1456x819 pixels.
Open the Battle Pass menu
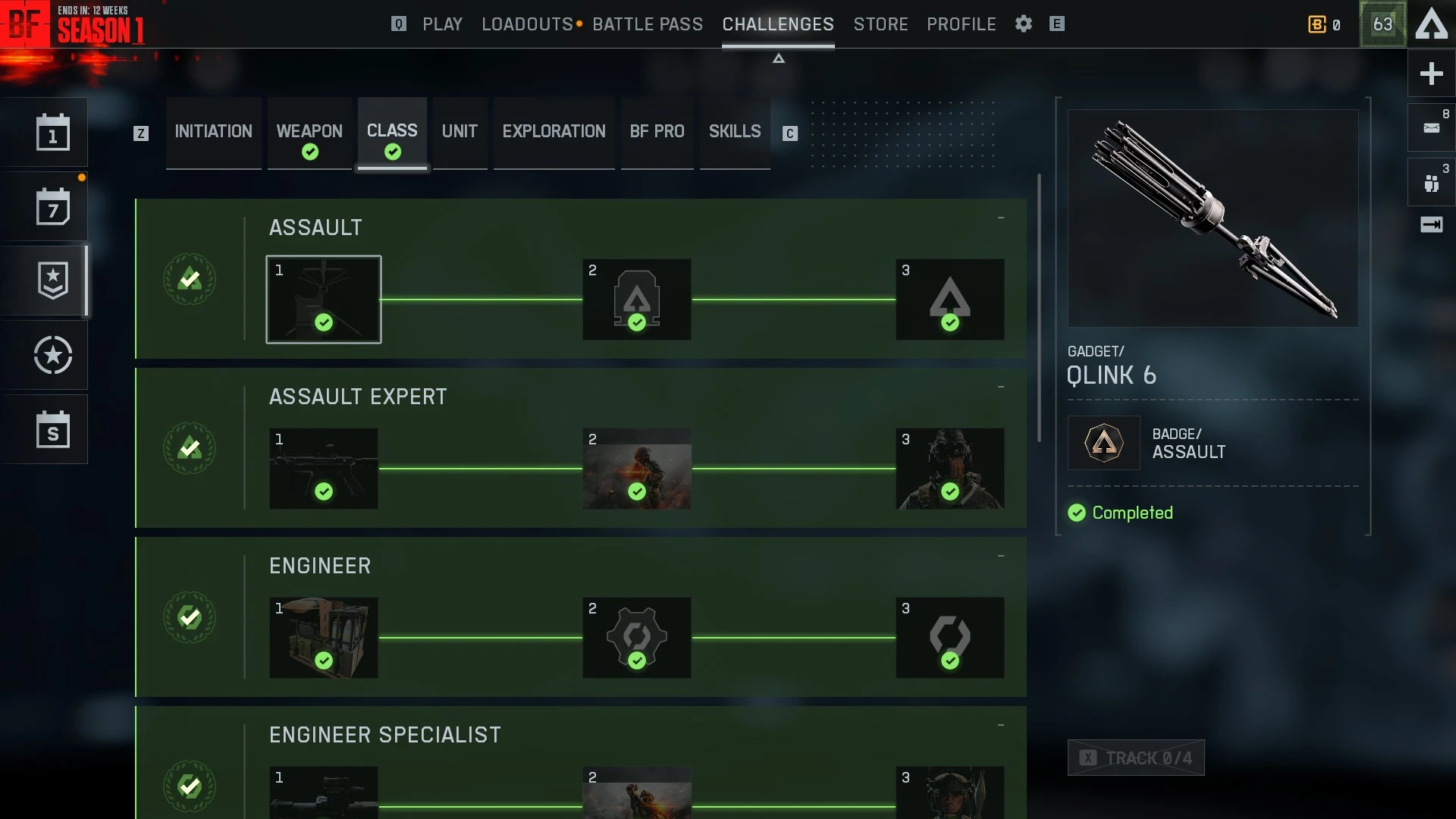648,24
